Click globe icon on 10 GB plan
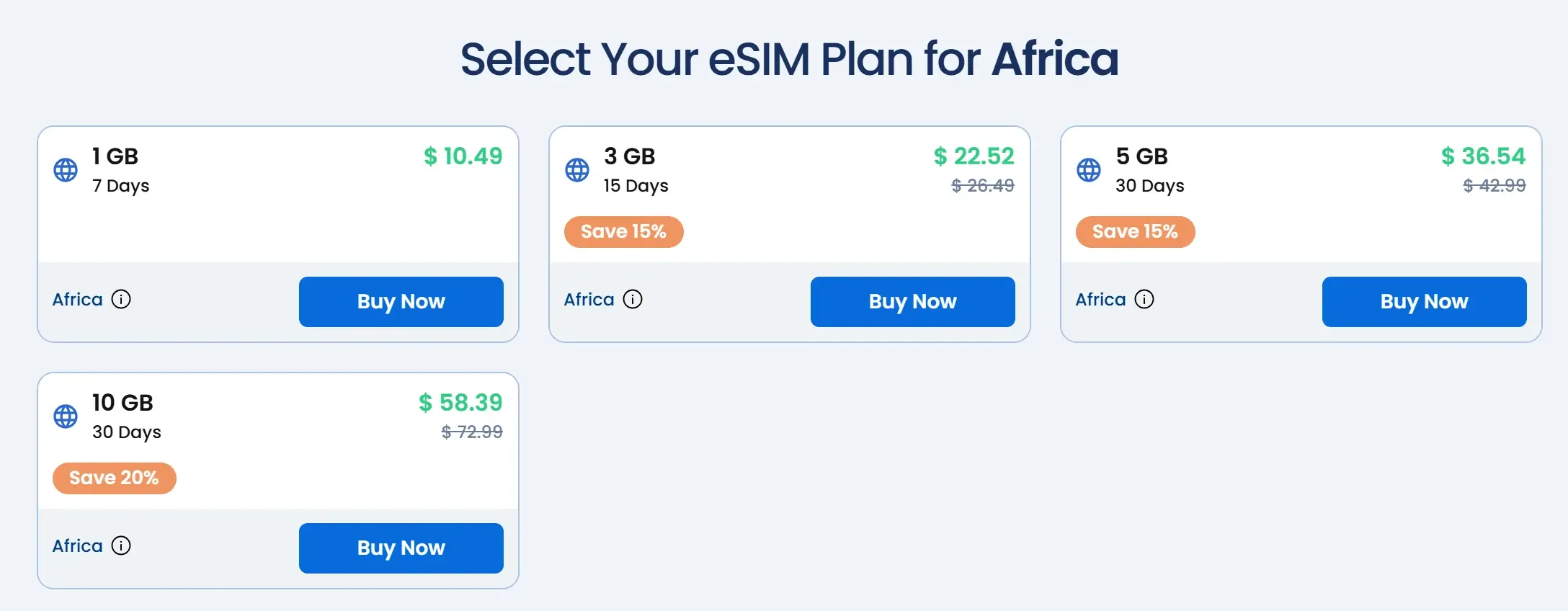Viewport: 1568px width, 611px height. 66,416
